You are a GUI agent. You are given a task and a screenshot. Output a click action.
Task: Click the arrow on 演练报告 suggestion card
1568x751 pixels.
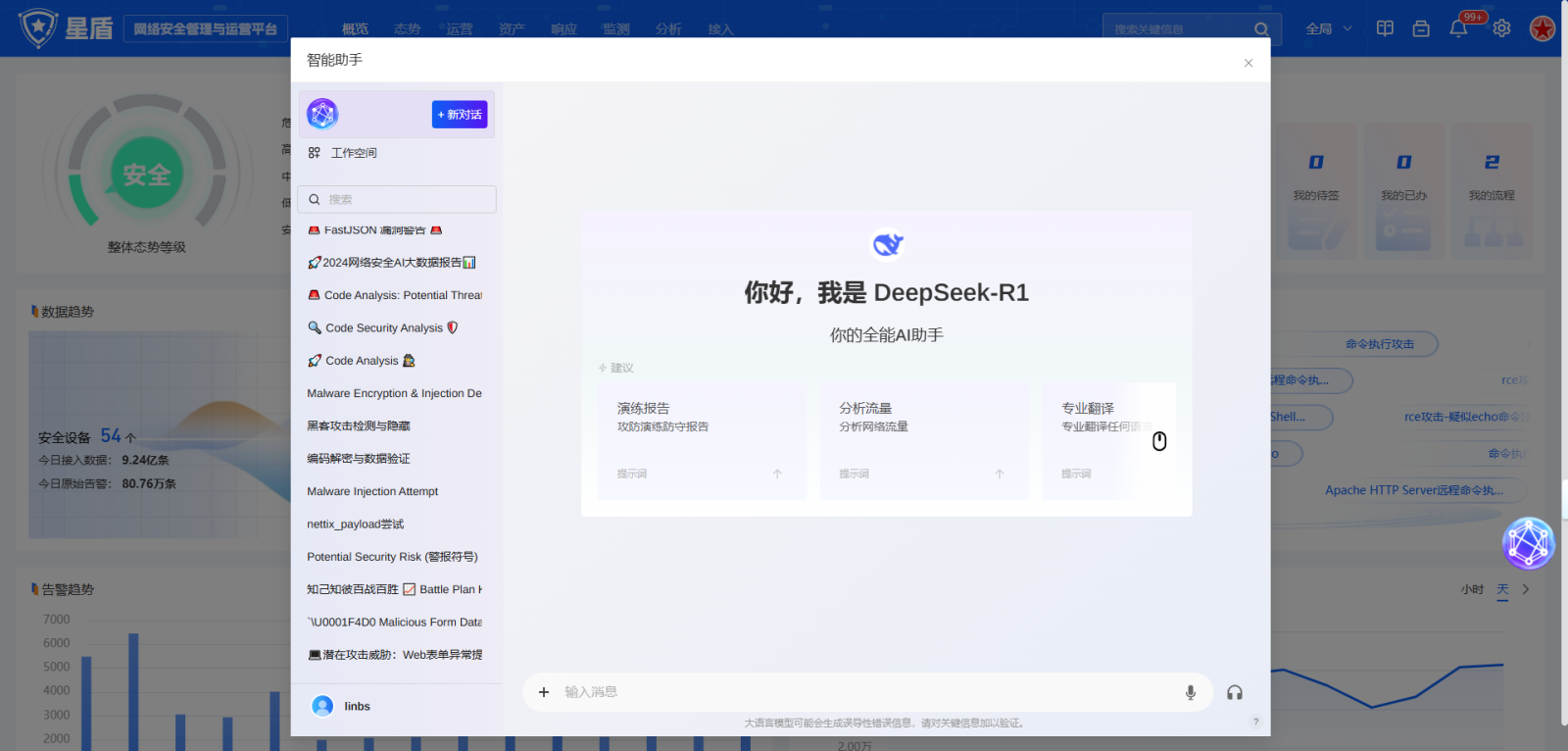[777, 474]
